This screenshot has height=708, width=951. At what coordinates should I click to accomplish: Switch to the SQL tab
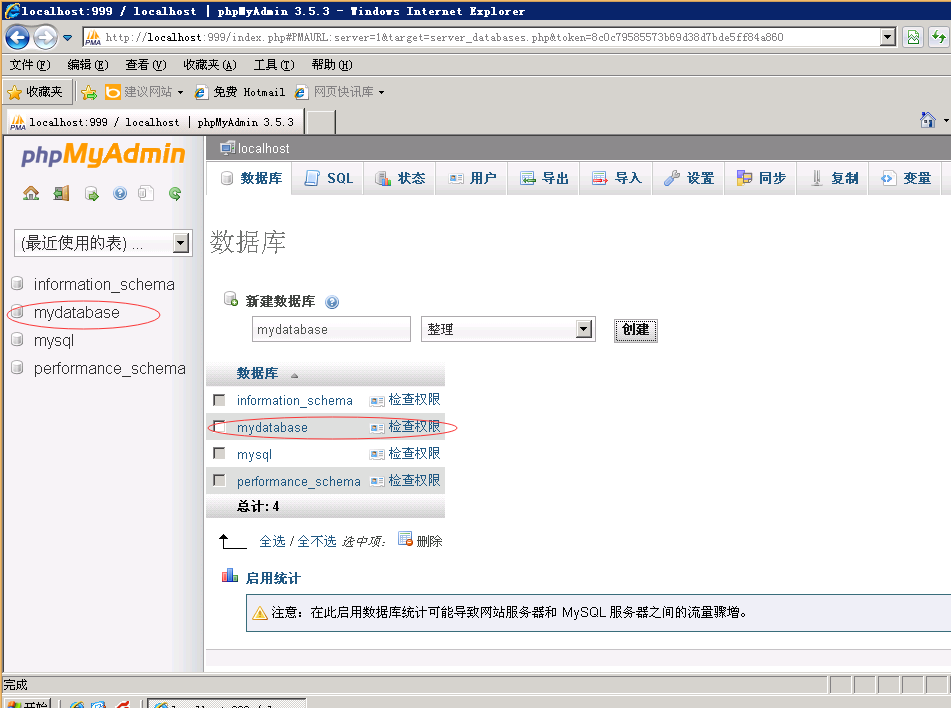pyautogui.click(x=328, y=178)
